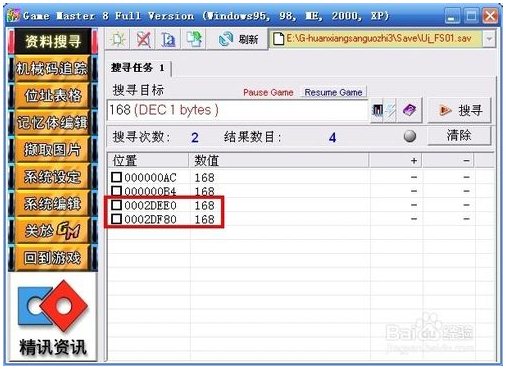Image resolution: width=506 pixels, height=369 pixels.
Task: Click the piano-keys data type icon
Action: point(377,110)
